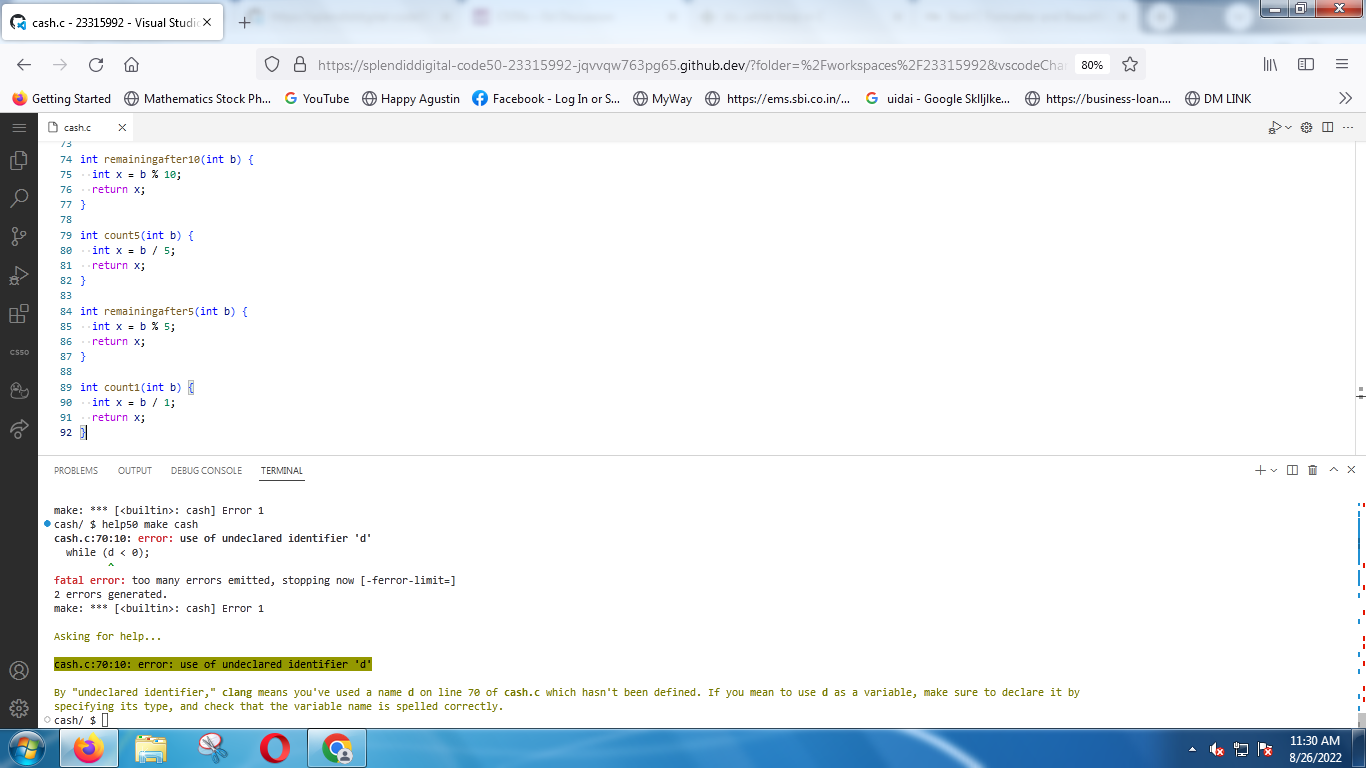Image resolution: width=1366 pixels, height=768 pixels.
Task: Click line 79 count5 function header
Action: tap(137, 235)
